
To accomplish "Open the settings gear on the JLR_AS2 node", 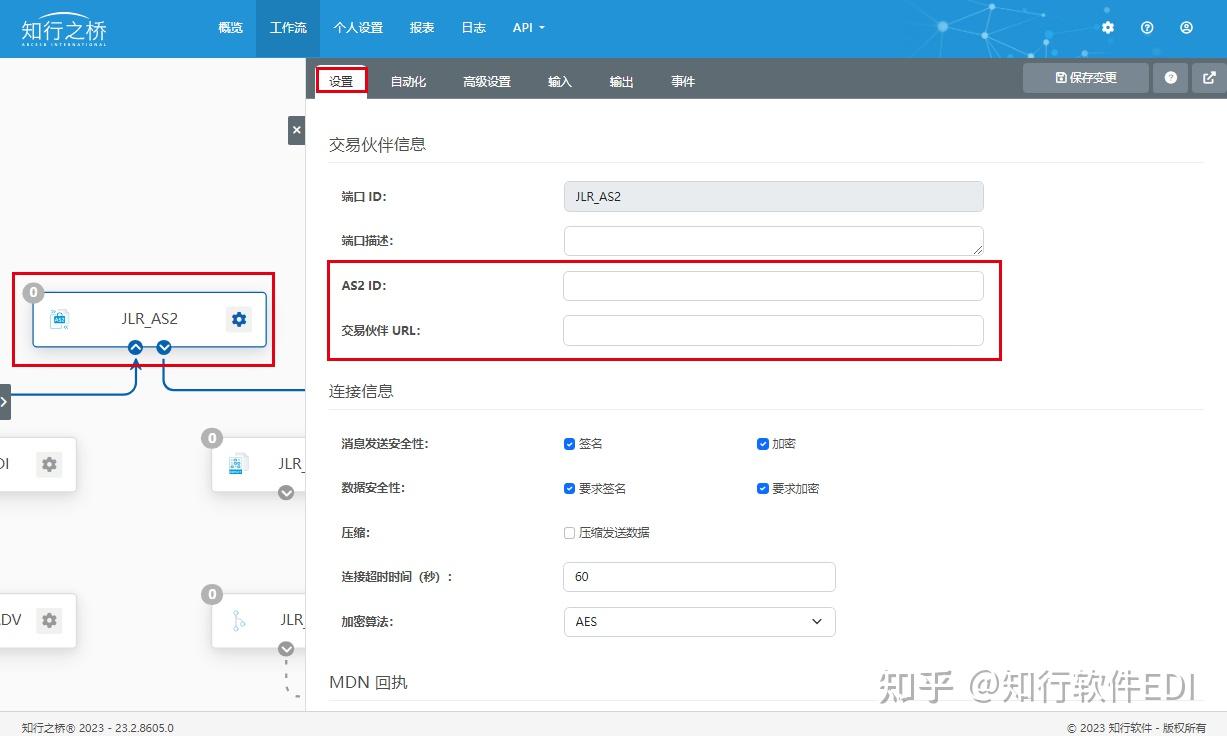I will pyautogui.click(x=238, y=318).
